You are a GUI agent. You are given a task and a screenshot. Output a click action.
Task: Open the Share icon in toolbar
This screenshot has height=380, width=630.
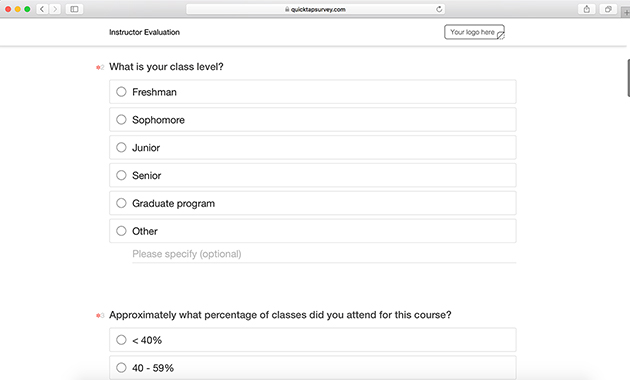pos(587,9)
